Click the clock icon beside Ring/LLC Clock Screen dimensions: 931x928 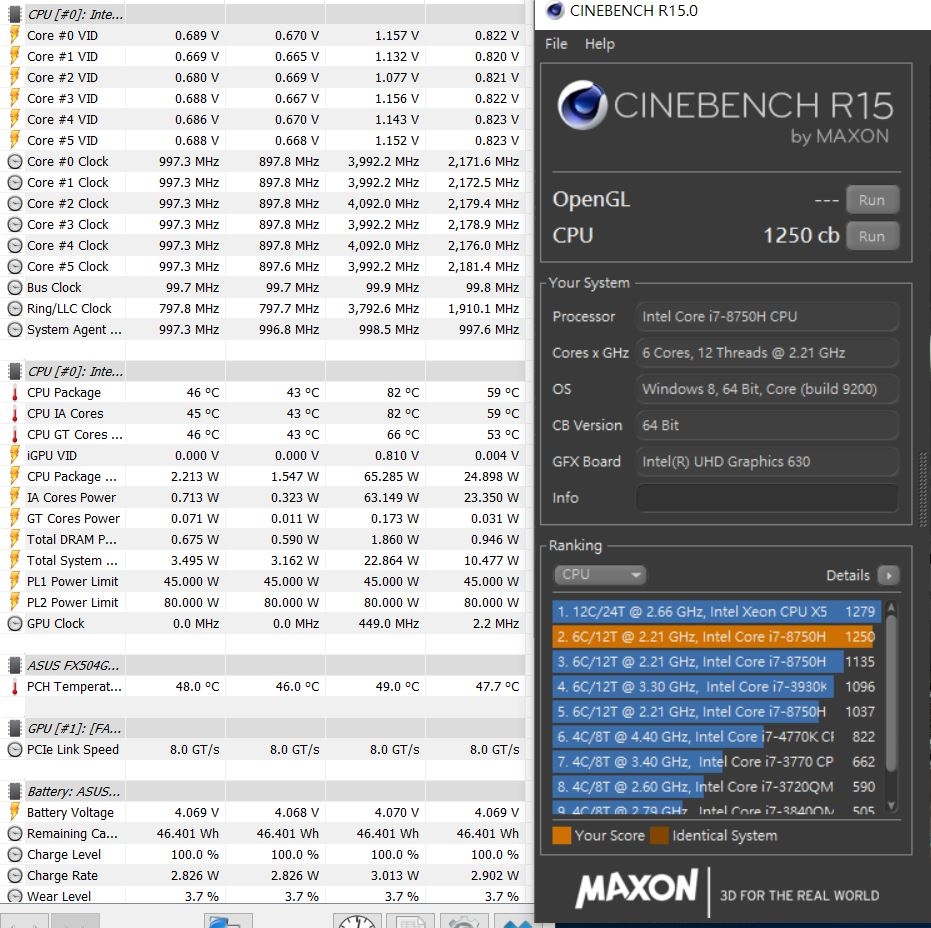pyautogui.click(x=15, y=309)
